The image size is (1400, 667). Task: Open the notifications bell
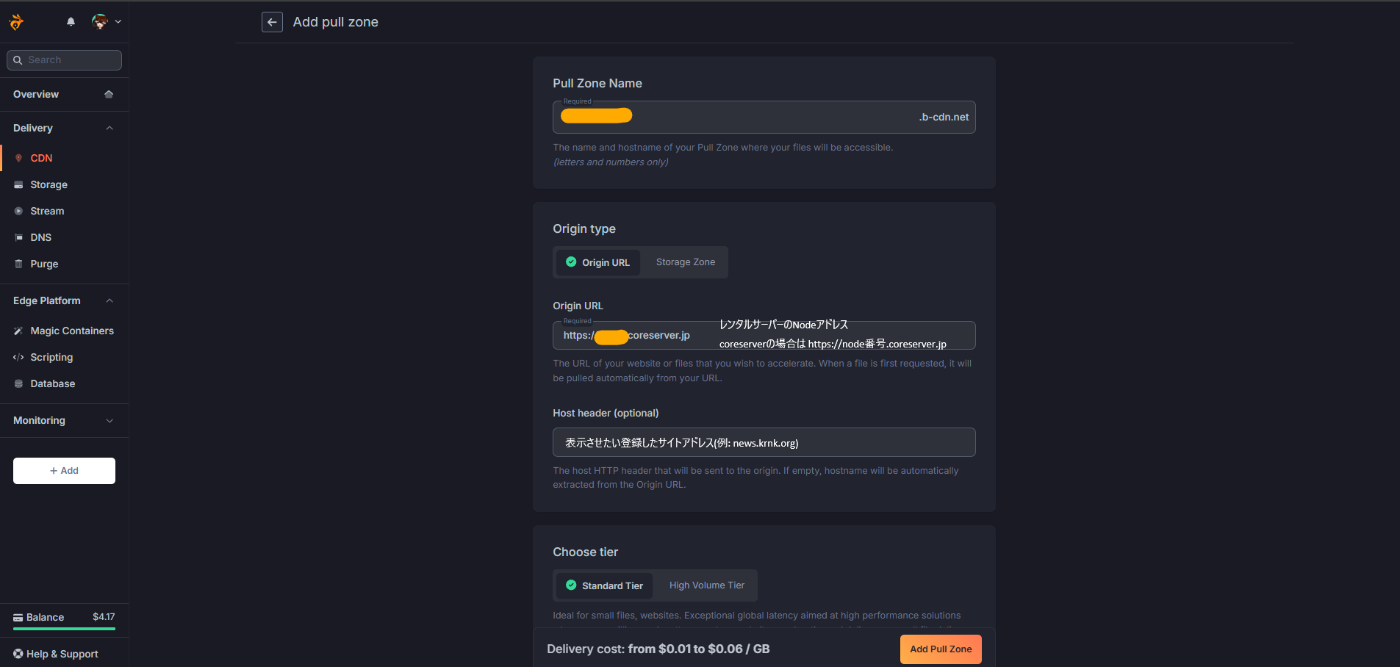coord(71,21)
